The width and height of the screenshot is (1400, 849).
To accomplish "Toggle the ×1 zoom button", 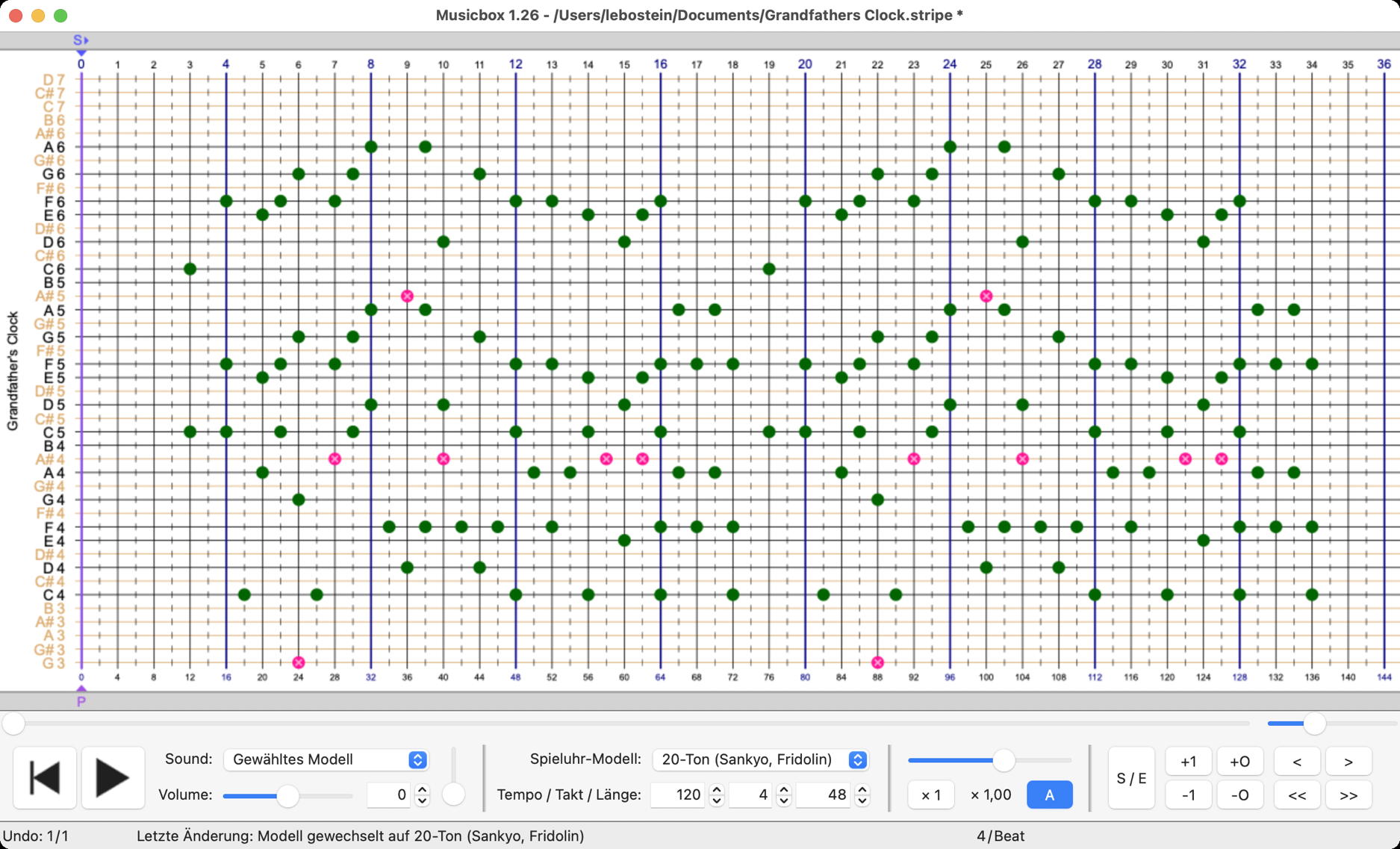I will click(930, 795).
